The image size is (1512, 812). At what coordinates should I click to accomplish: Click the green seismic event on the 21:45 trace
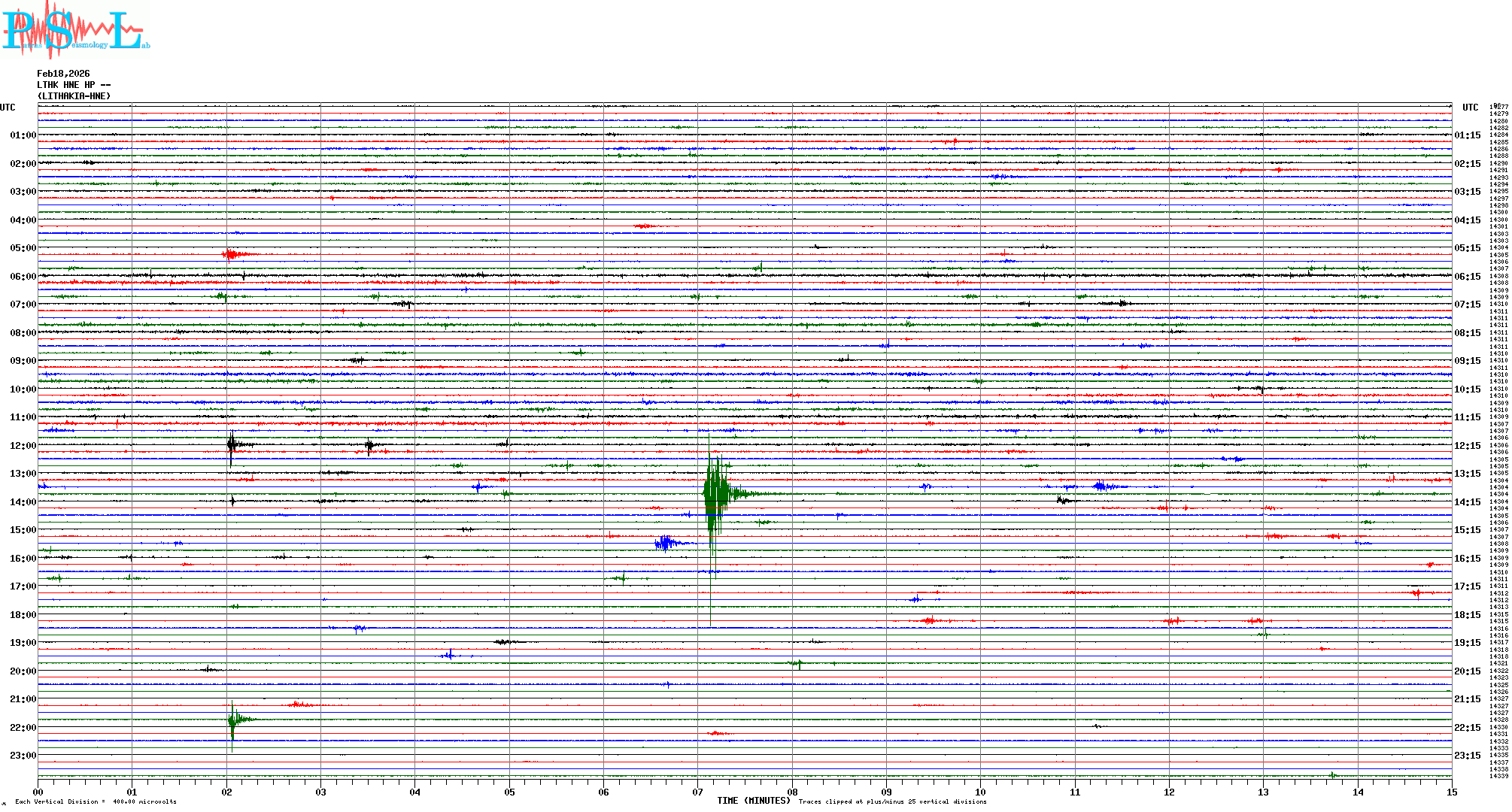point(232,720)
